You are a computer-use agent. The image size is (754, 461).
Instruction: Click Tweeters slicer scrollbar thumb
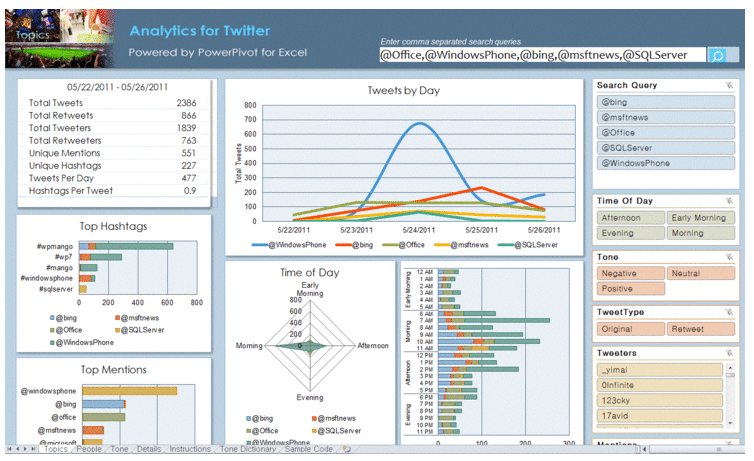point(730,375)
